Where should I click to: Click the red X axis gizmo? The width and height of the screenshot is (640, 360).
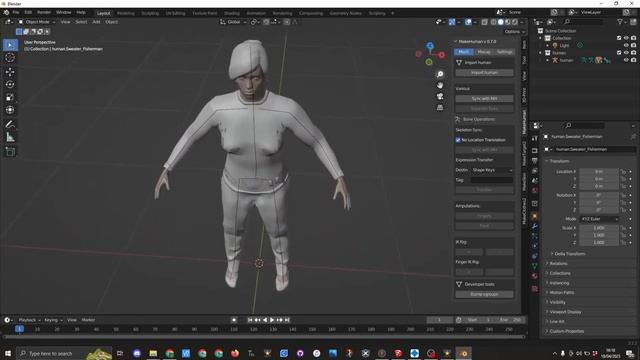coord(442,55)
